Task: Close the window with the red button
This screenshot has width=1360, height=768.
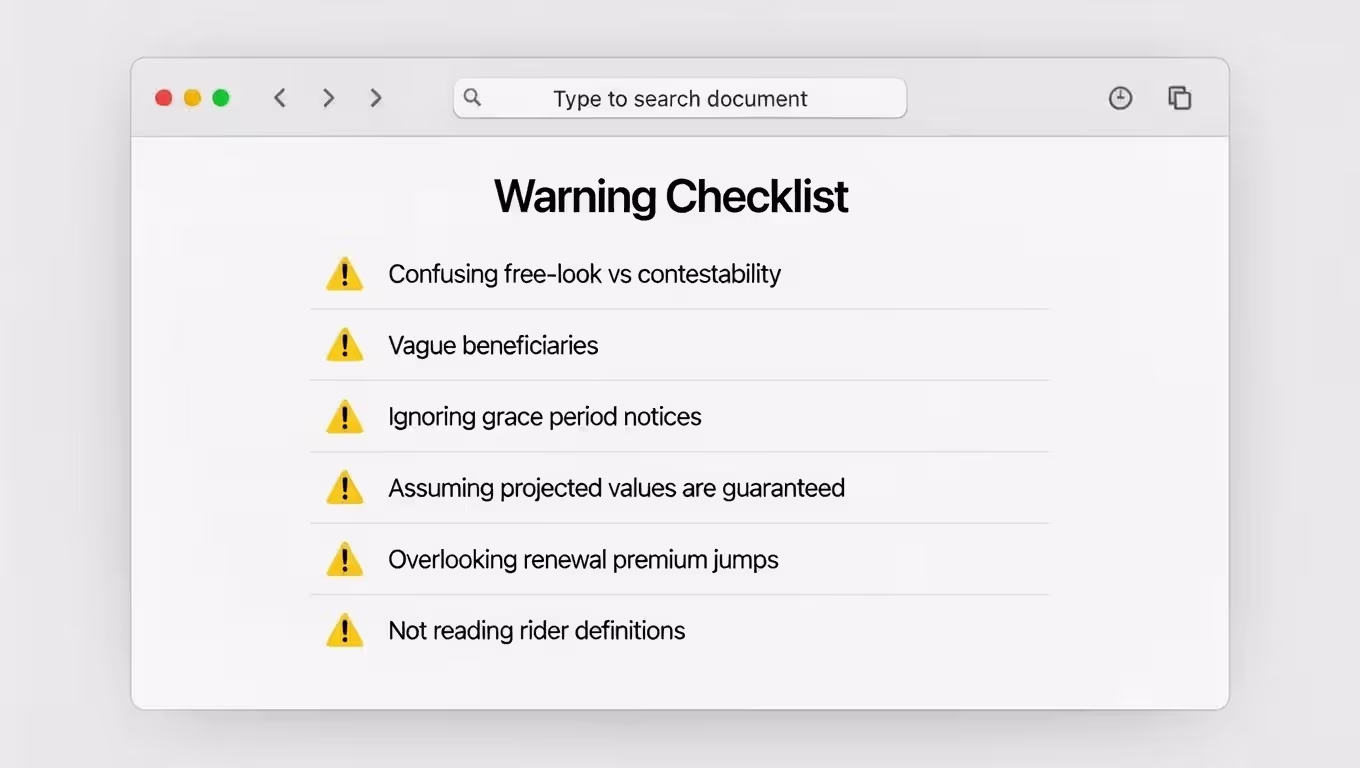Action: pyautogui.click(x=164, y=98)
